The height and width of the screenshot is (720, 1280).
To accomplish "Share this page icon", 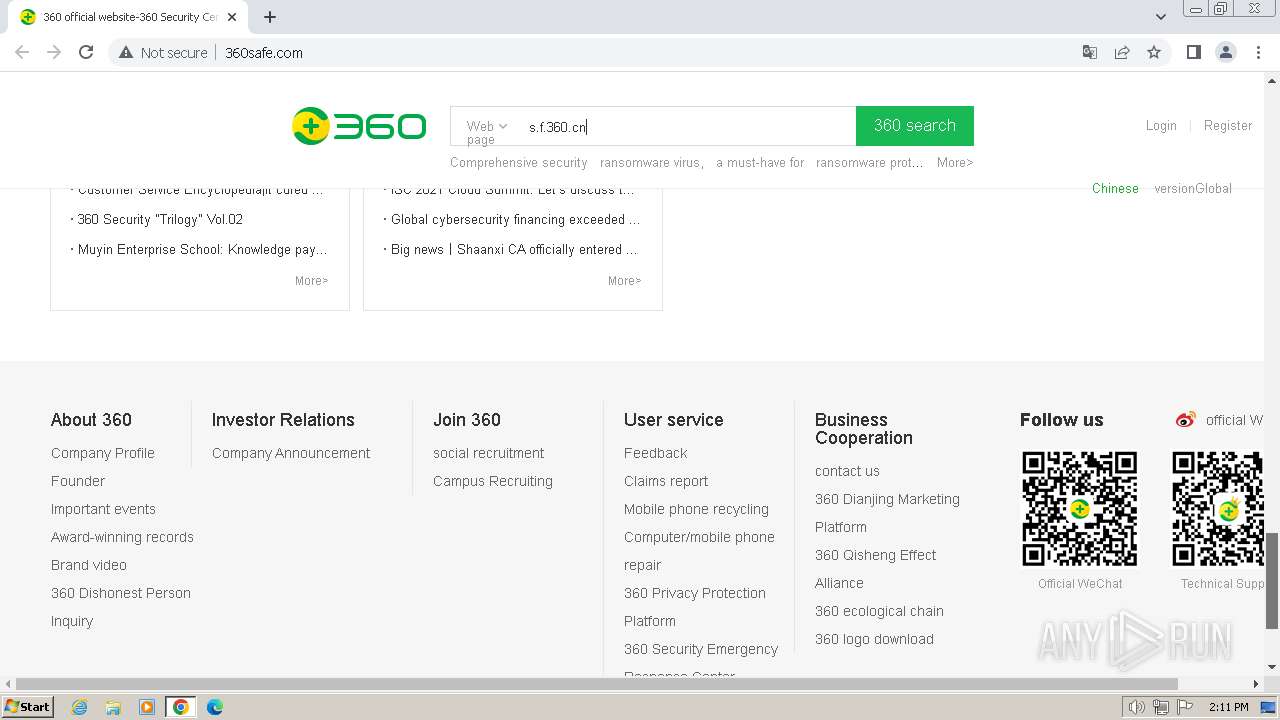I will [1122, 52].
